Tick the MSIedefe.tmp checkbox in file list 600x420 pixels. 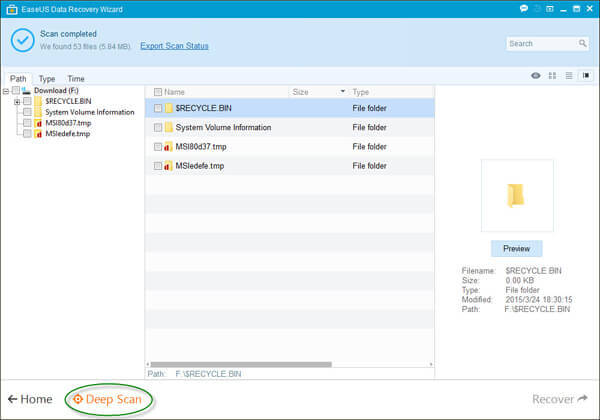158,166
